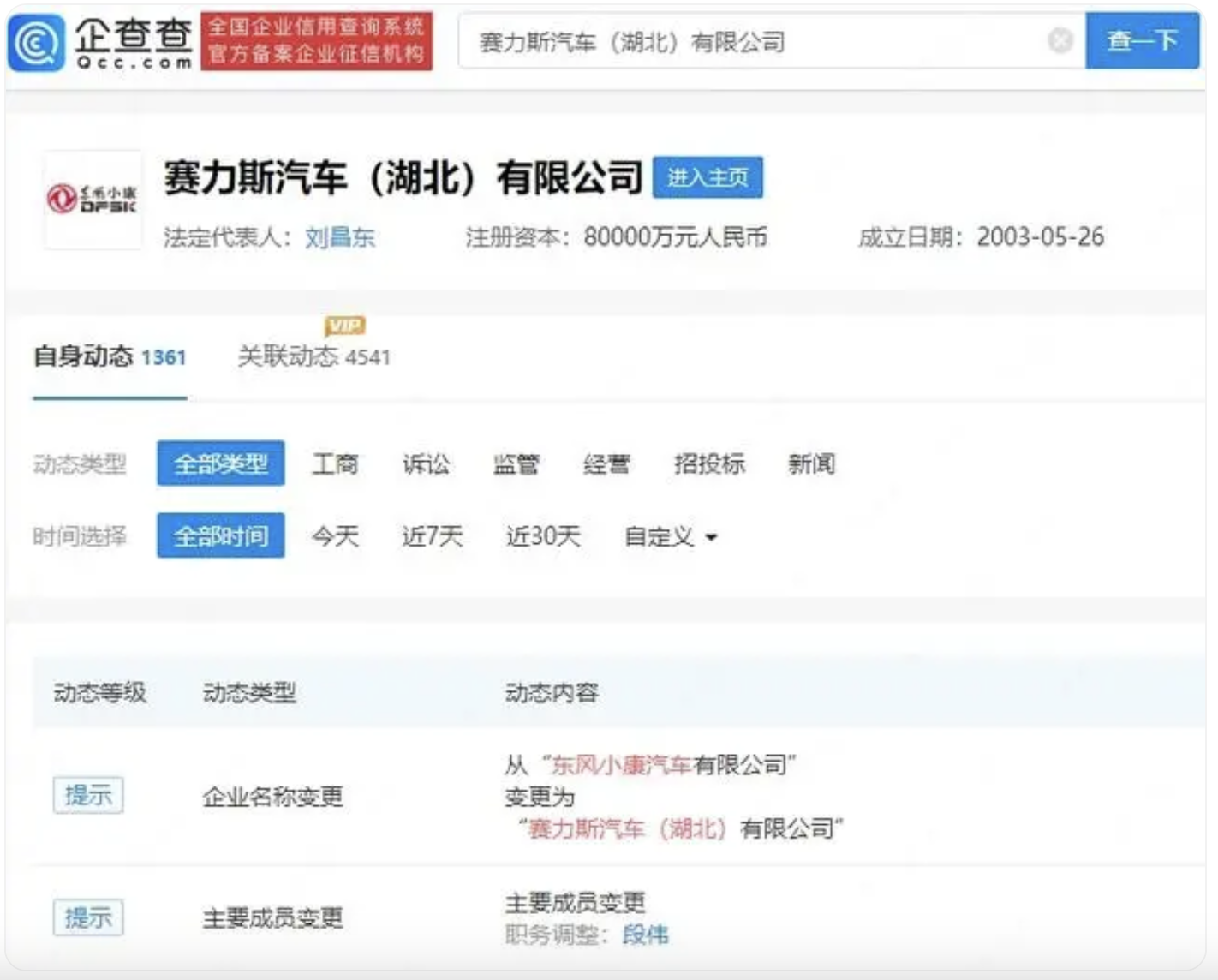Click the Qcc.com logo icon
Screen dimensions: 1218x980
(x=36, y=42)
